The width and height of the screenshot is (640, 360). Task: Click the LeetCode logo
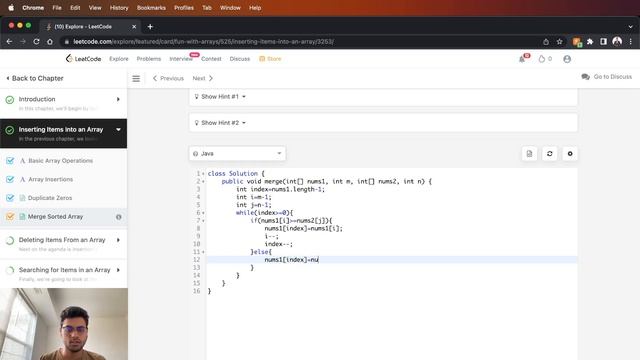tap(83, 59)
